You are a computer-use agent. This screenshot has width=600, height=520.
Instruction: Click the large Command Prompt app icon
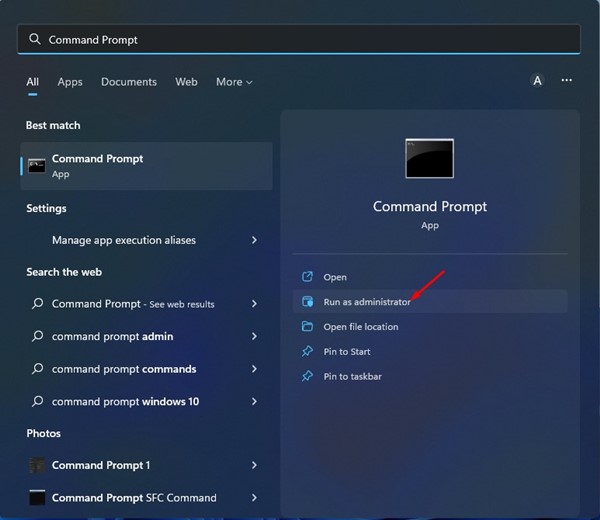point(430,158)
